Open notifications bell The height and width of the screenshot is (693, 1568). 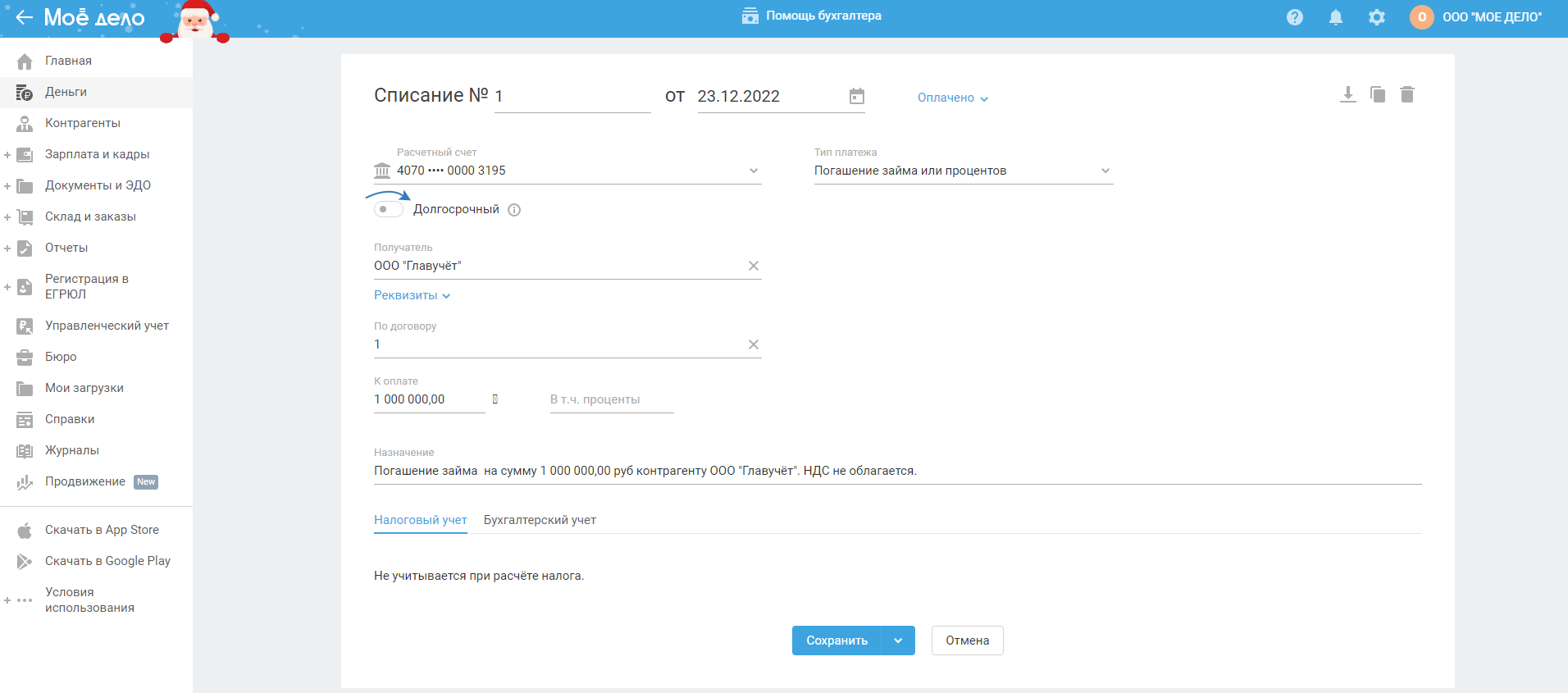point(1335,17)
